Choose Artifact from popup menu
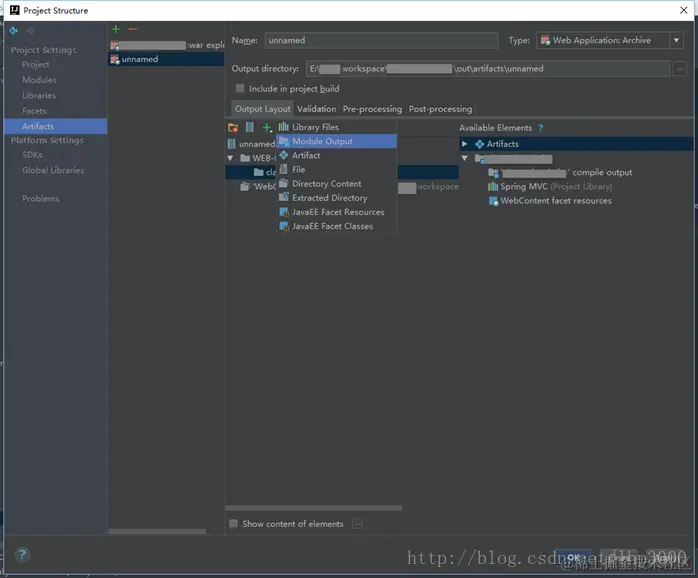This screenshot has width=698, height=578. pyautogui.click(x=337, y=155)
